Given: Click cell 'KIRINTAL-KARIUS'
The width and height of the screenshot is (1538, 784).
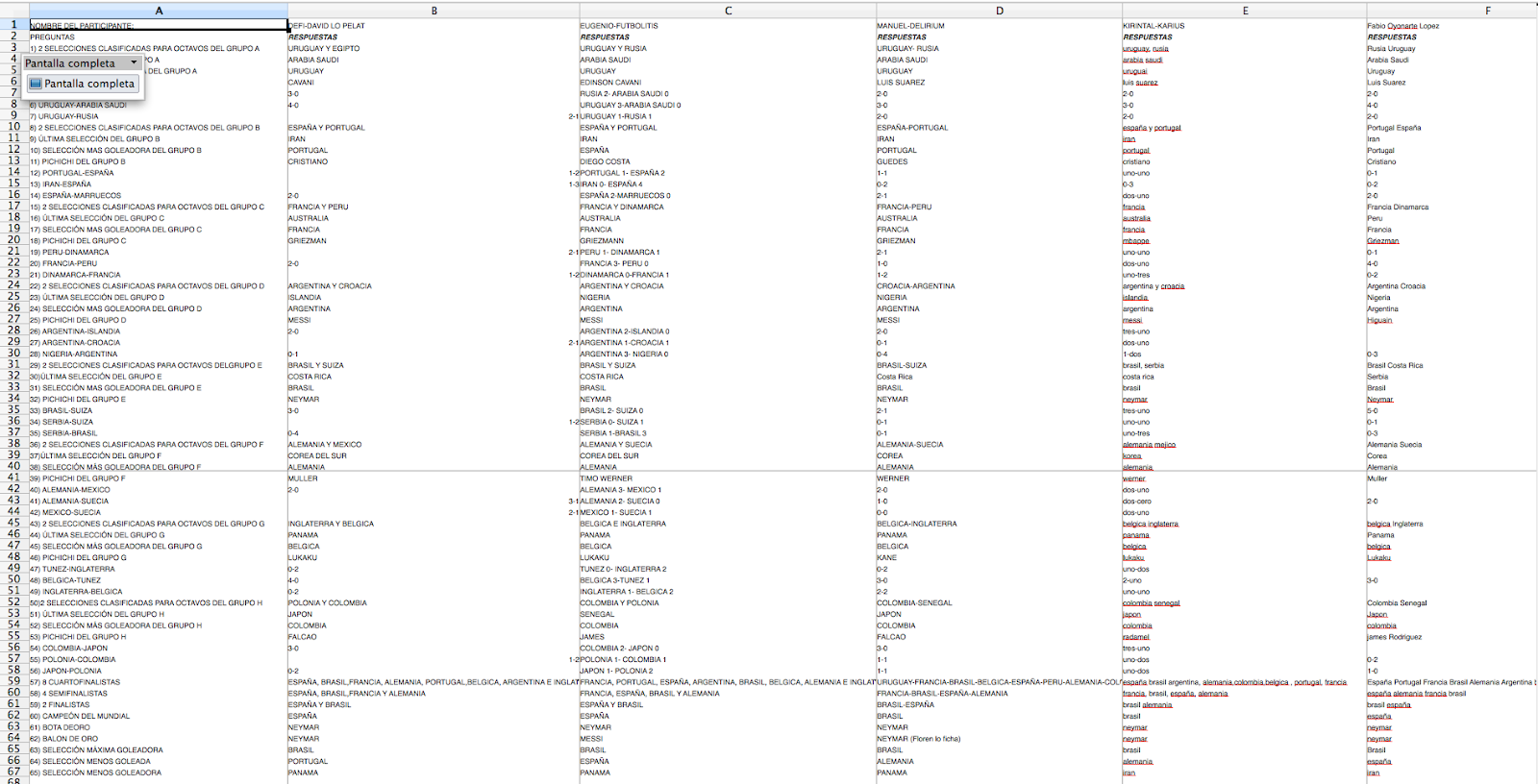Looking at the screenshot, I should [1153, 26].
